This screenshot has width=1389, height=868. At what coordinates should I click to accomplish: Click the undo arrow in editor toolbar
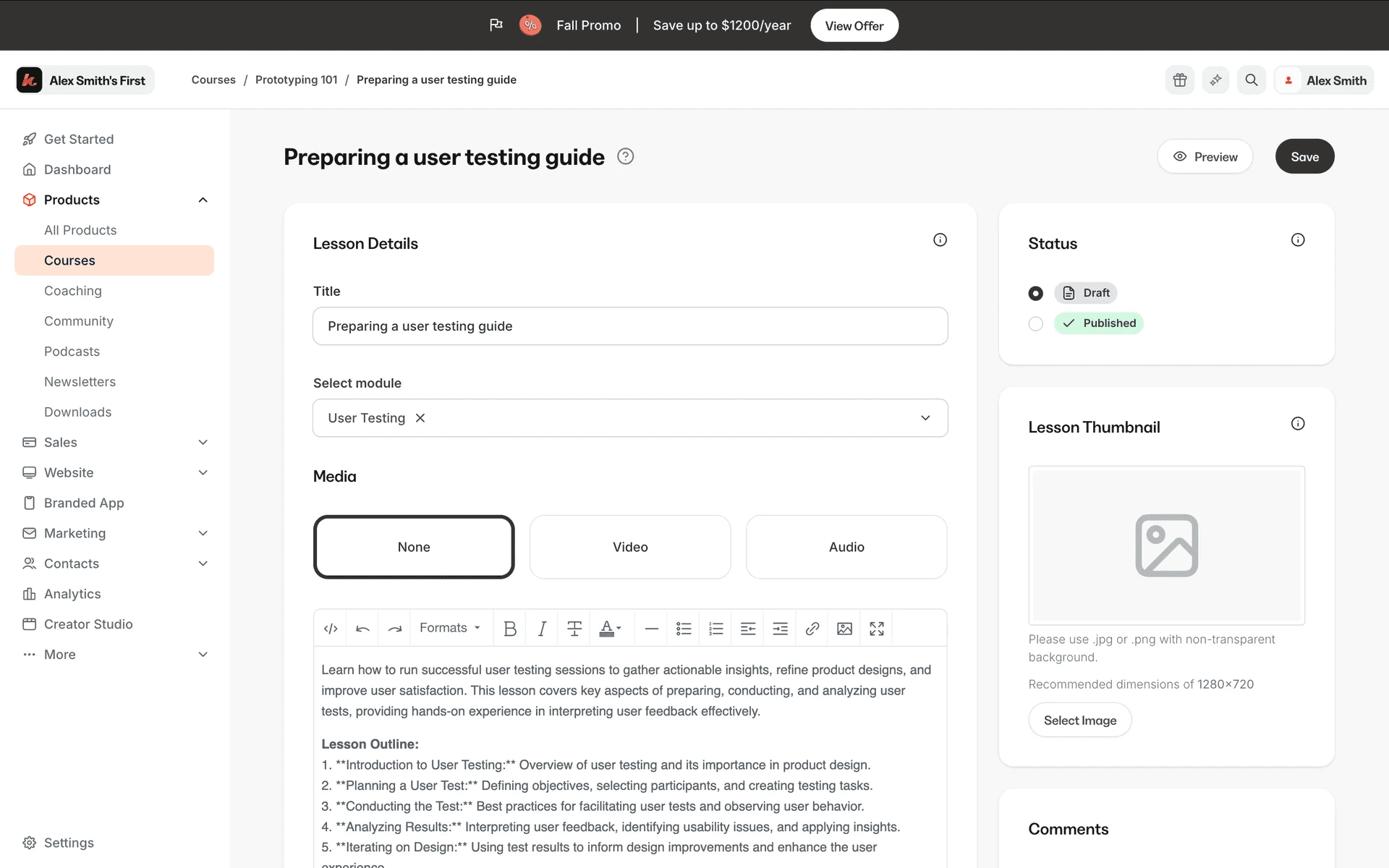pyautogui.click(x=362, y=629)
